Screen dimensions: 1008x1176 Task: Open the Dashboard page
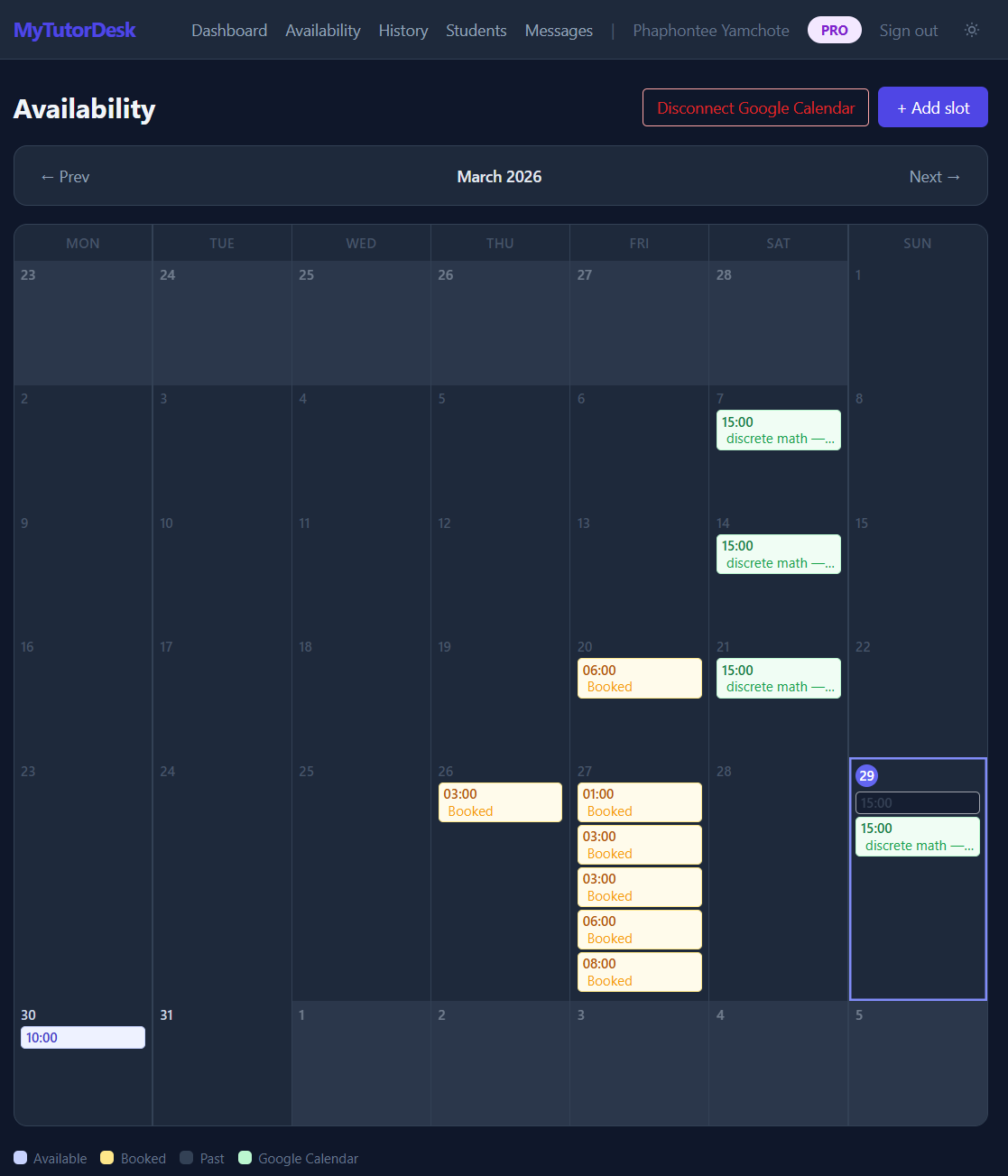coord(228,30)
